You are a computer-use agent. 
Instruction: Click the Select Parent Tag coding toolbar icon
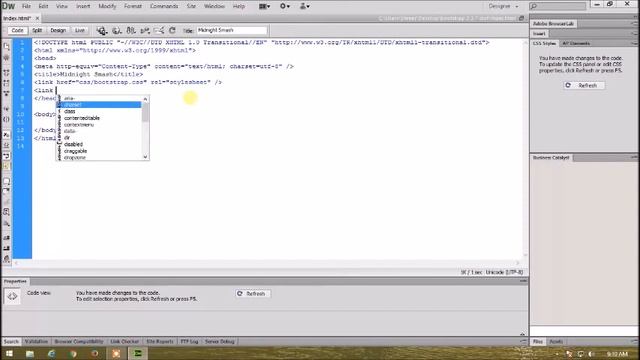coord(7,109)
